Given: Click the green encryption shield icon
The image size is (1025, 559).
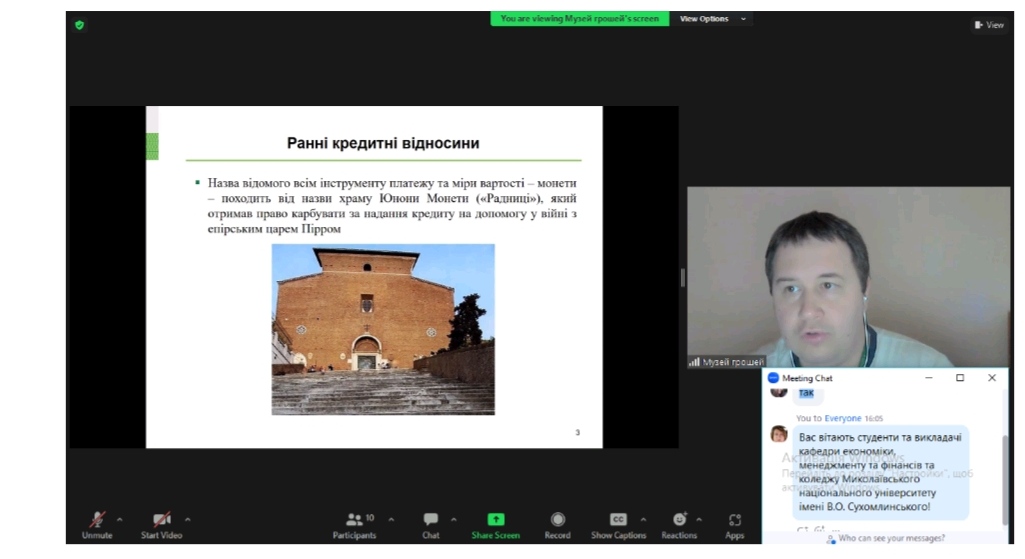Looking at the screenshot, I should (80, 25).
